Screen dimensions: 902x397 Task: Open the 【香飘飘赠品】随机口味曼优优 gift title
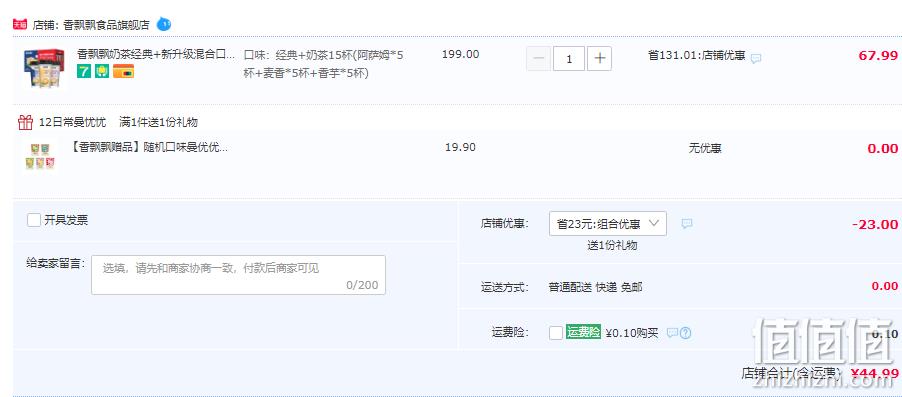(x=148, y=147)
